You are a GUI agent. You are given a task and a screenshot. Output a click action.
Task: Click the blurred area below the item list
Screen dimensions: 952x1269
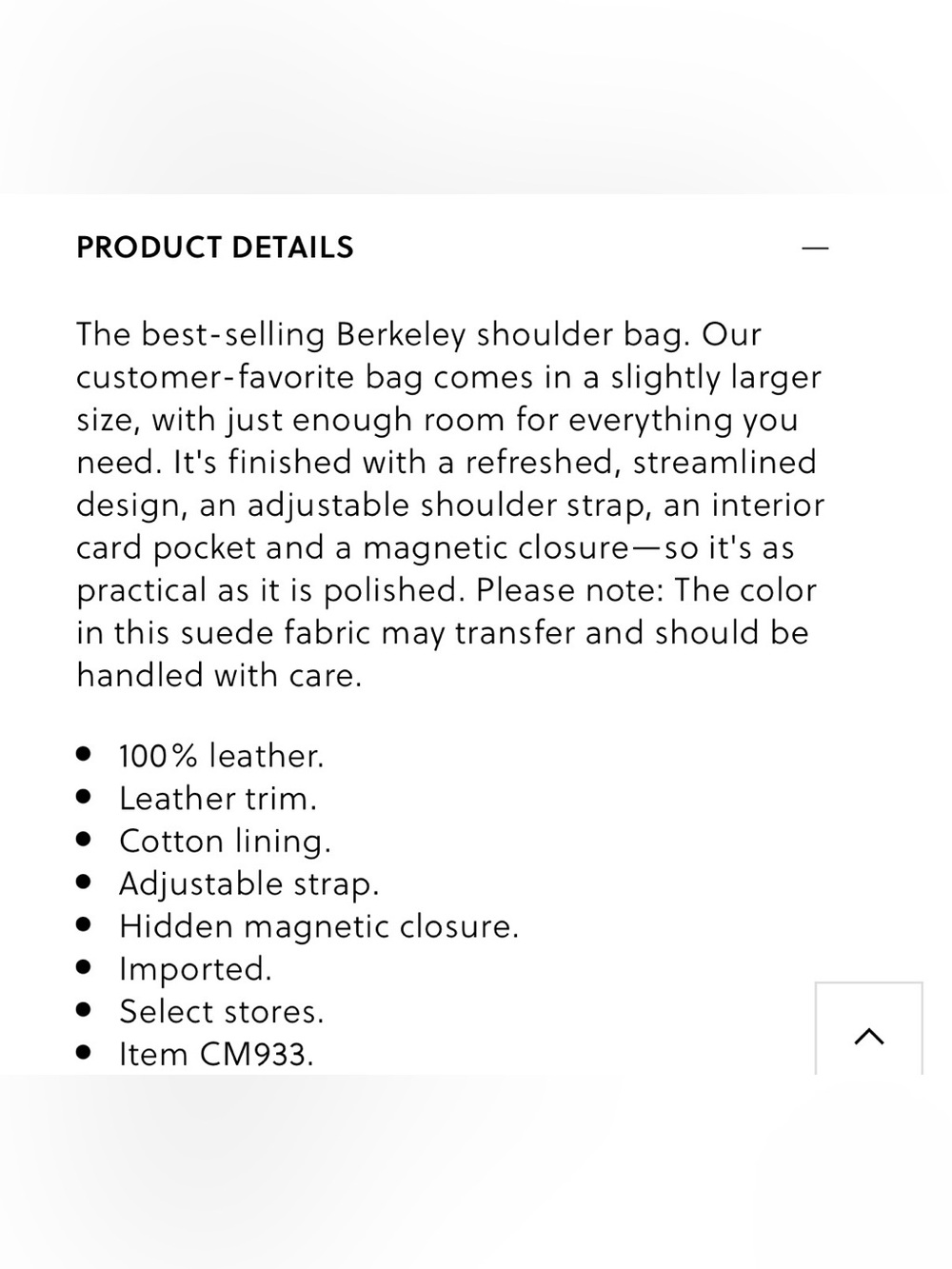tap(476, 1172)
